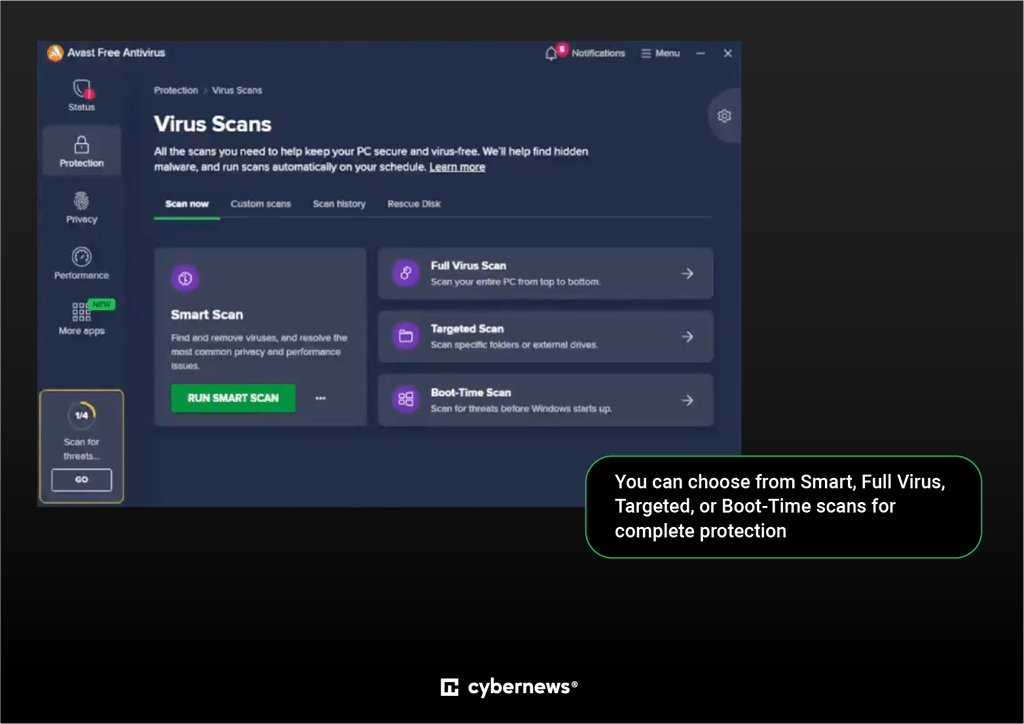Screen dimensions: 1024x724
Task: Open Targeted Scan arrow
Action: [688, 337]
